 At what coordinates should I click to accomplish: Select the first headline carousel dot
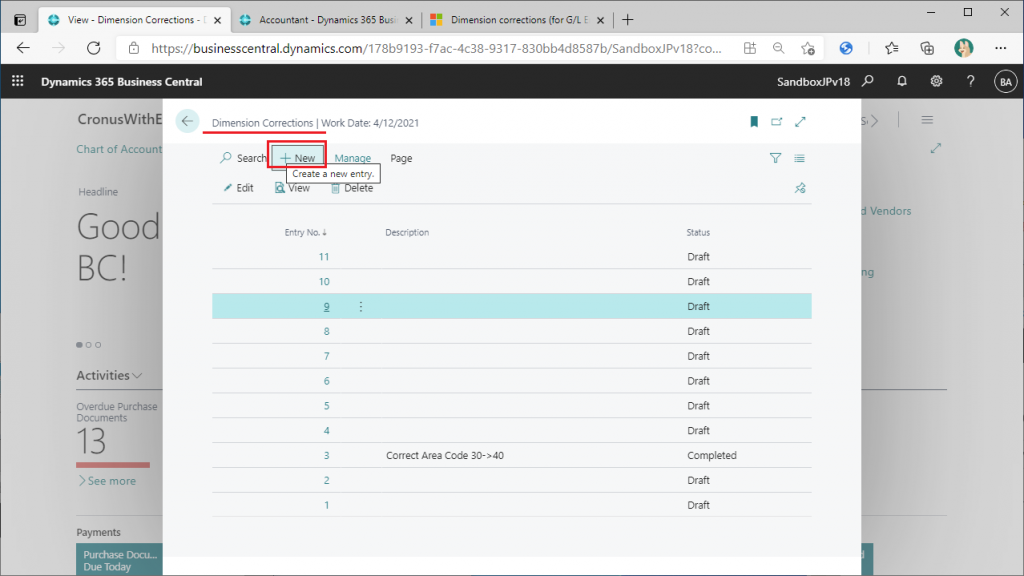pos(80,345)
